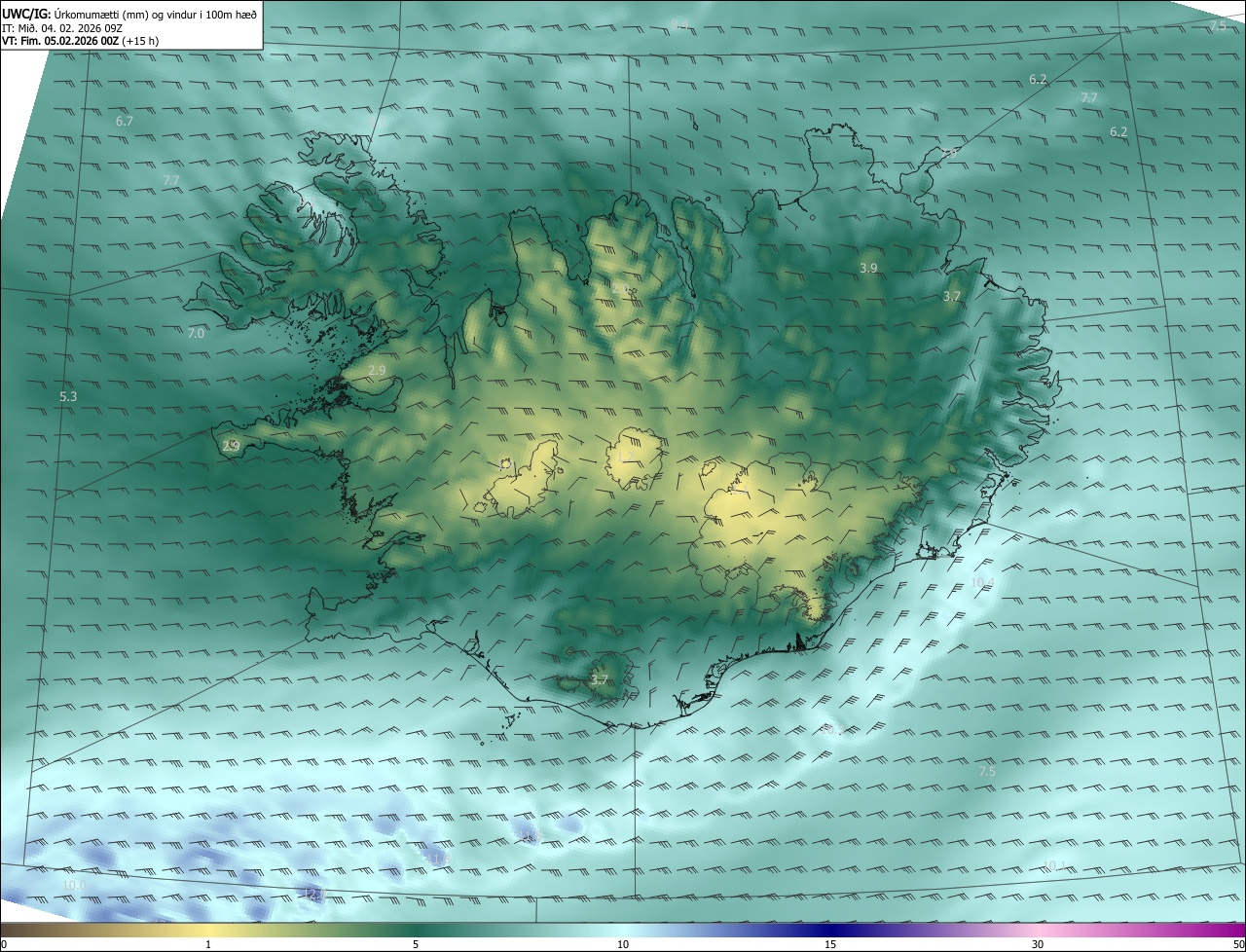Screen dimensions: 1246x952
Task: Click the 5.3 value on the map
Action: coord(68,397)
